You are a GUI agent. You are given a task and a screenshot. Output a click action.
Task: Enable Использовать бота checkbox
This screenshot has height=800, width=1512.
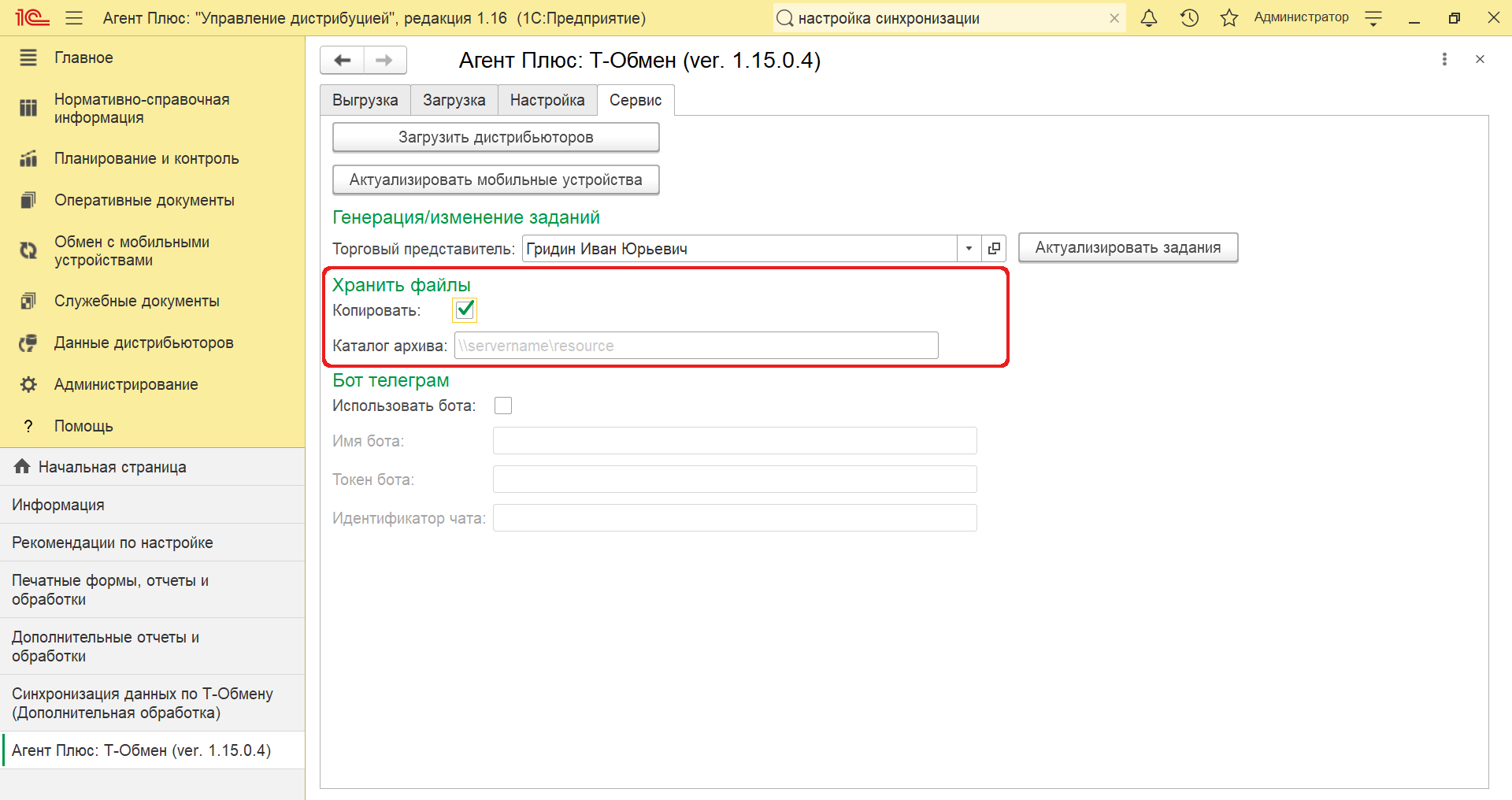click(x=503, y=406)
